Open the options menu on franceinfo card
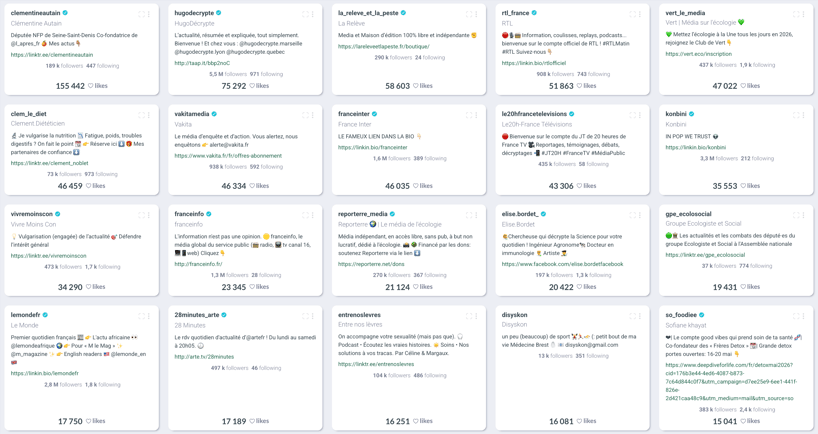The image size is (818, 434). [x=313, y=215]
